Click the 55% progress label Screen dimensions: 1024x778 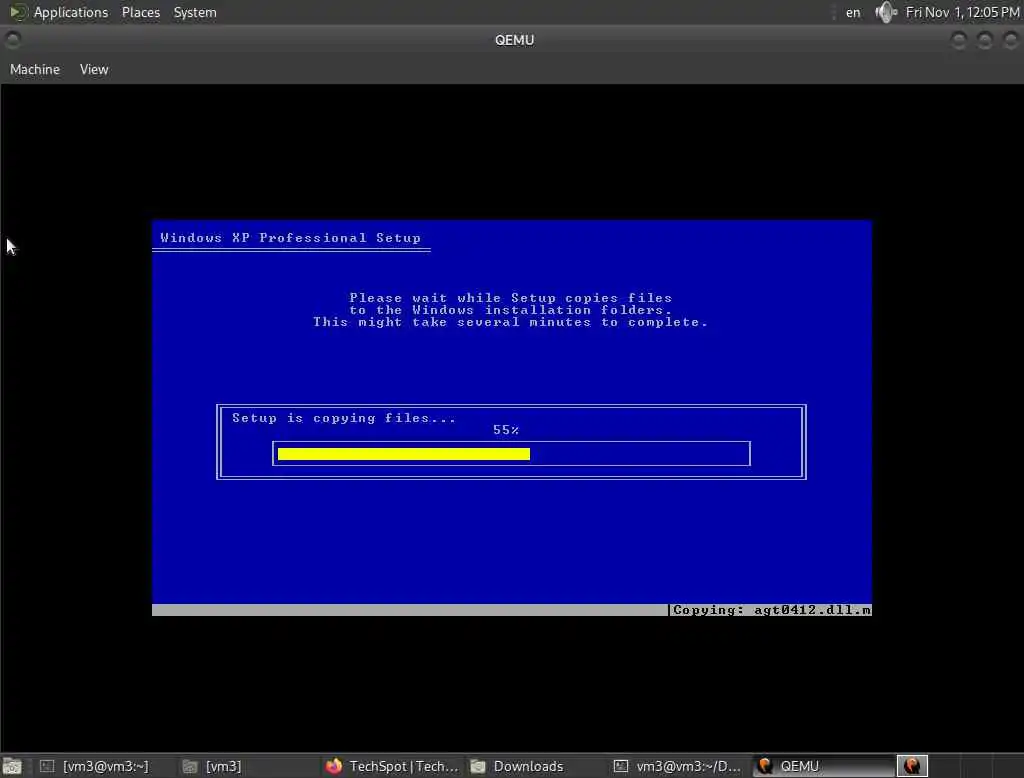pyautogui.click(x=506, y=430)
